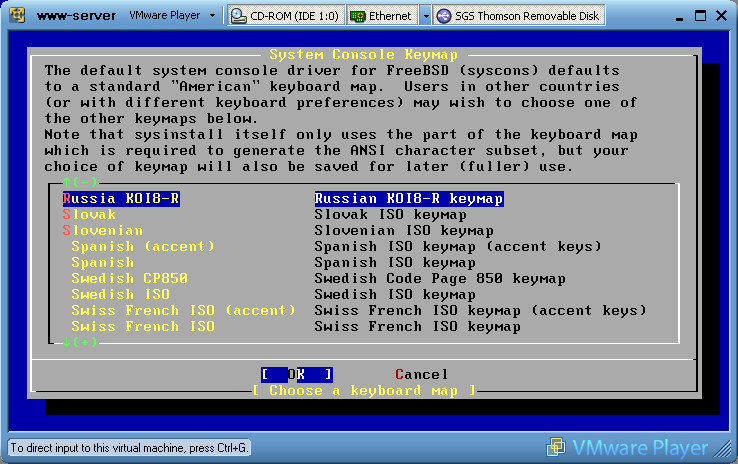Click the 'Choose a keyboard map' hint text
The image size is (738, 464).
(364, 391)
